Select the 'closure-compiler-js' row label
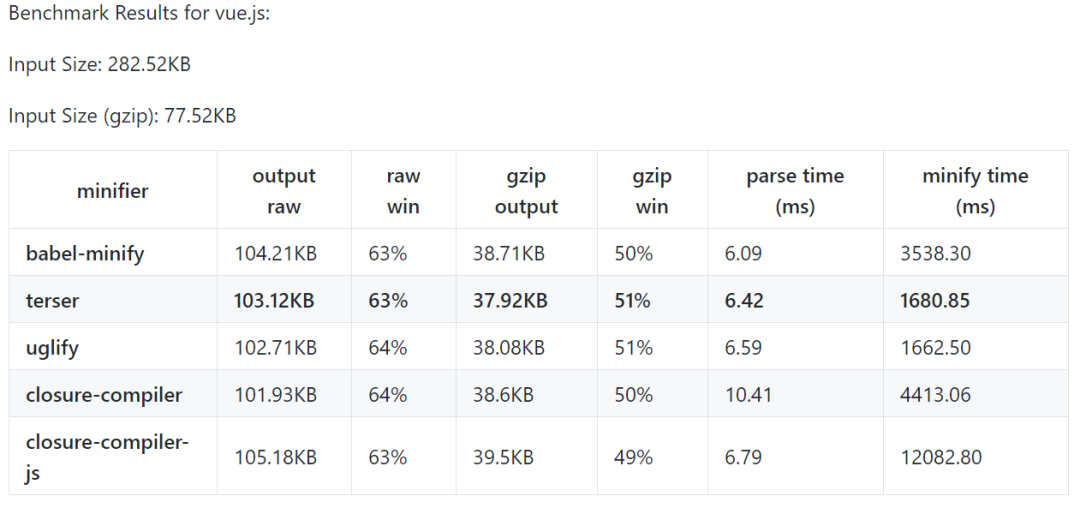 click(107, 457)
